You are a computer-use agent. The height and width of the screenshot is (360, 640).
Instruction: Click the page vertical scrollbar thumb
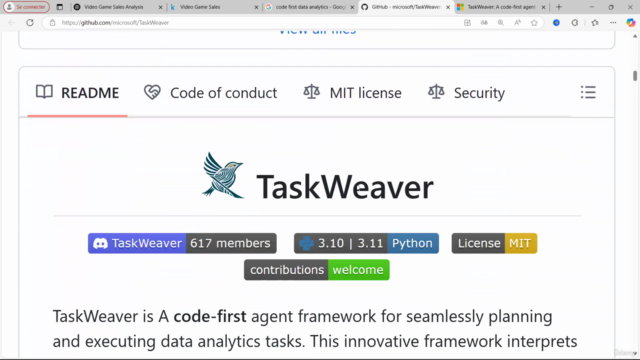(635, 76)
